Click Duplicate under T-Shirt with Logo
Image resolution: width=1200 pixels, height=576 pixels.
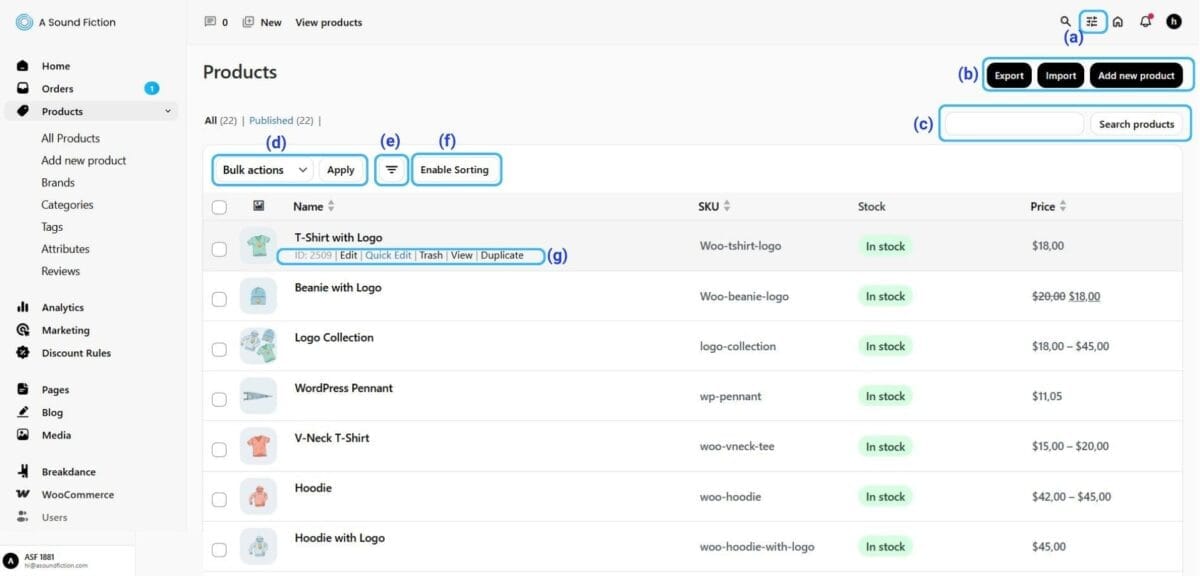(502, 255)
